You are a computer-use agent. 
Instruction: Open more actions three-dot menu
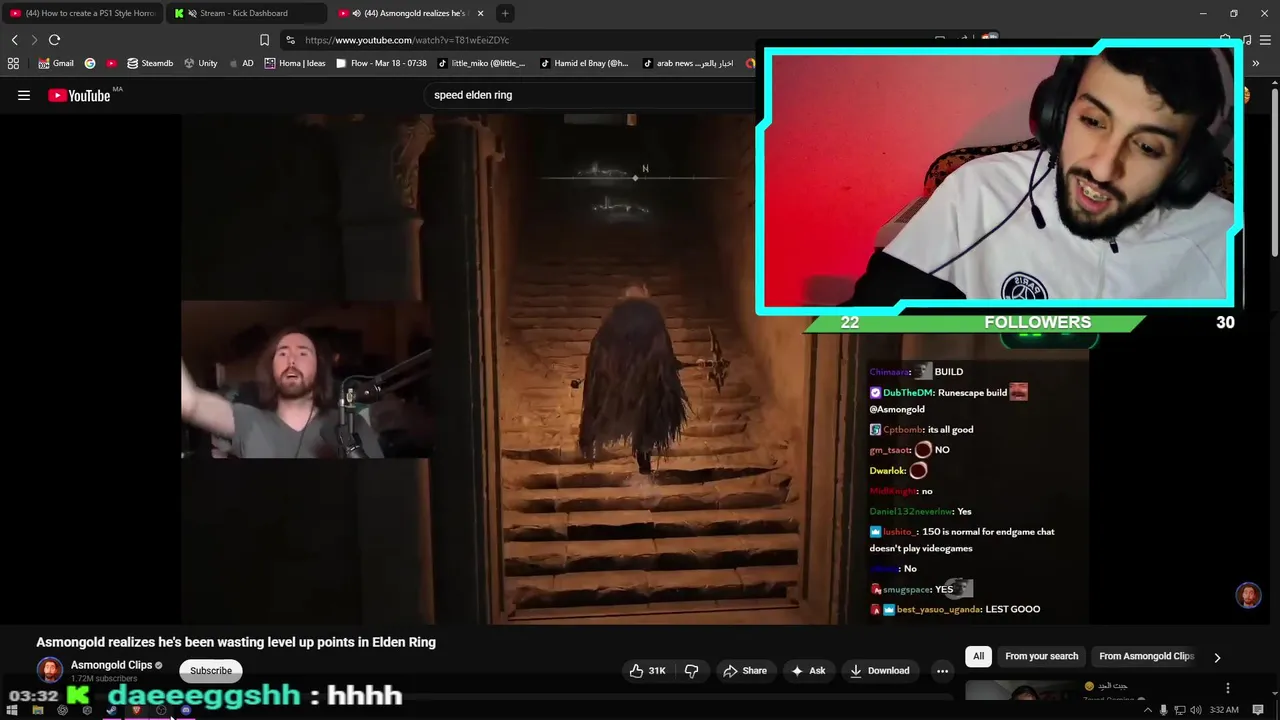(942, 671)
